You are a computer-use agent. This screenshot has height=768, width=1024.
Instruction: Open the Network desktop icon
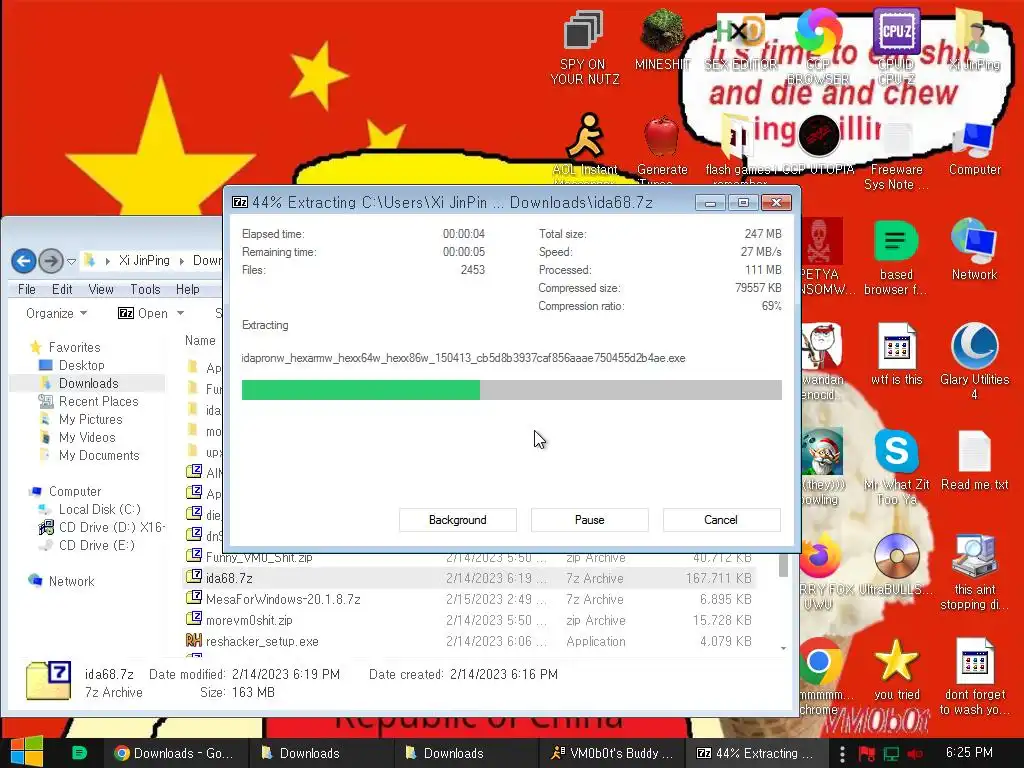974,251
